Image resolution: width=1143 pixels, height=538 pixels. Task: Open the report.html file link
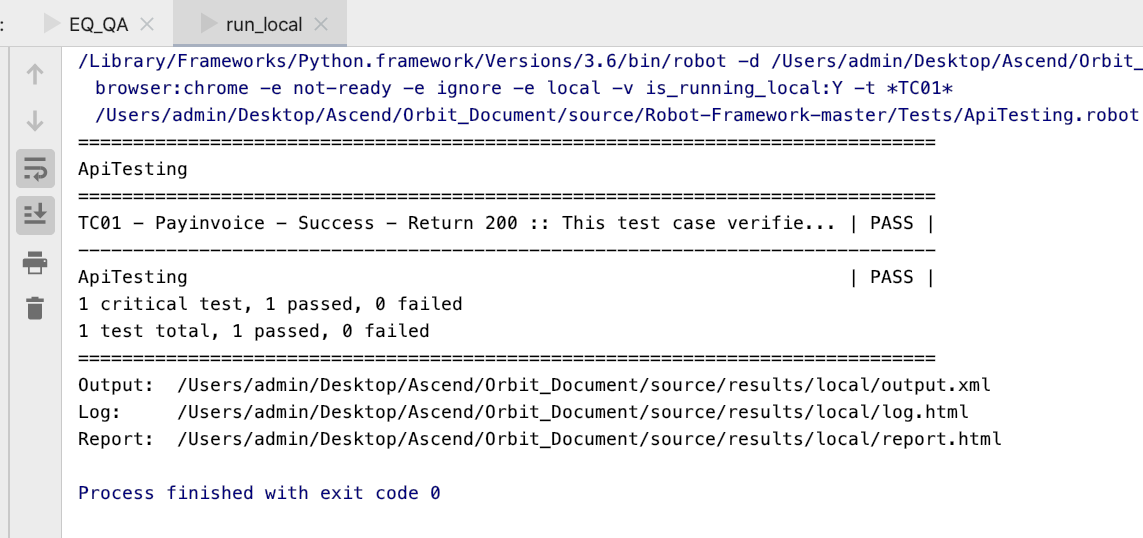589,438
